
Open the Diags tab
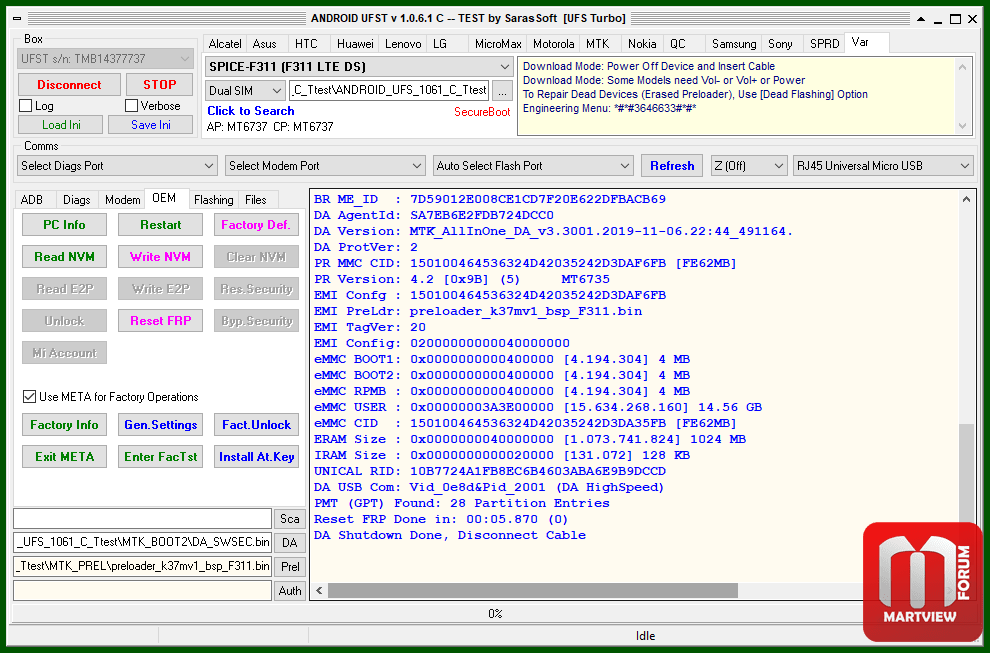[x=76, y=200]
